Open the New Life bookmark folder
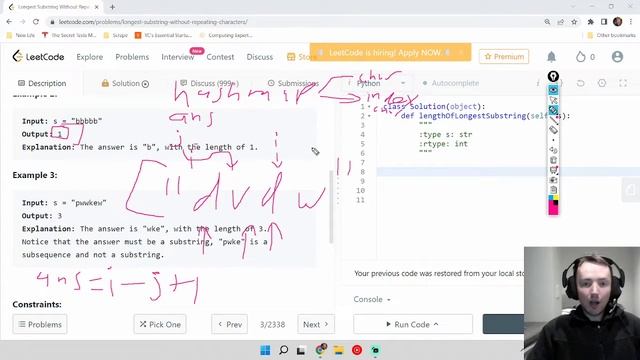 [21, 35]
